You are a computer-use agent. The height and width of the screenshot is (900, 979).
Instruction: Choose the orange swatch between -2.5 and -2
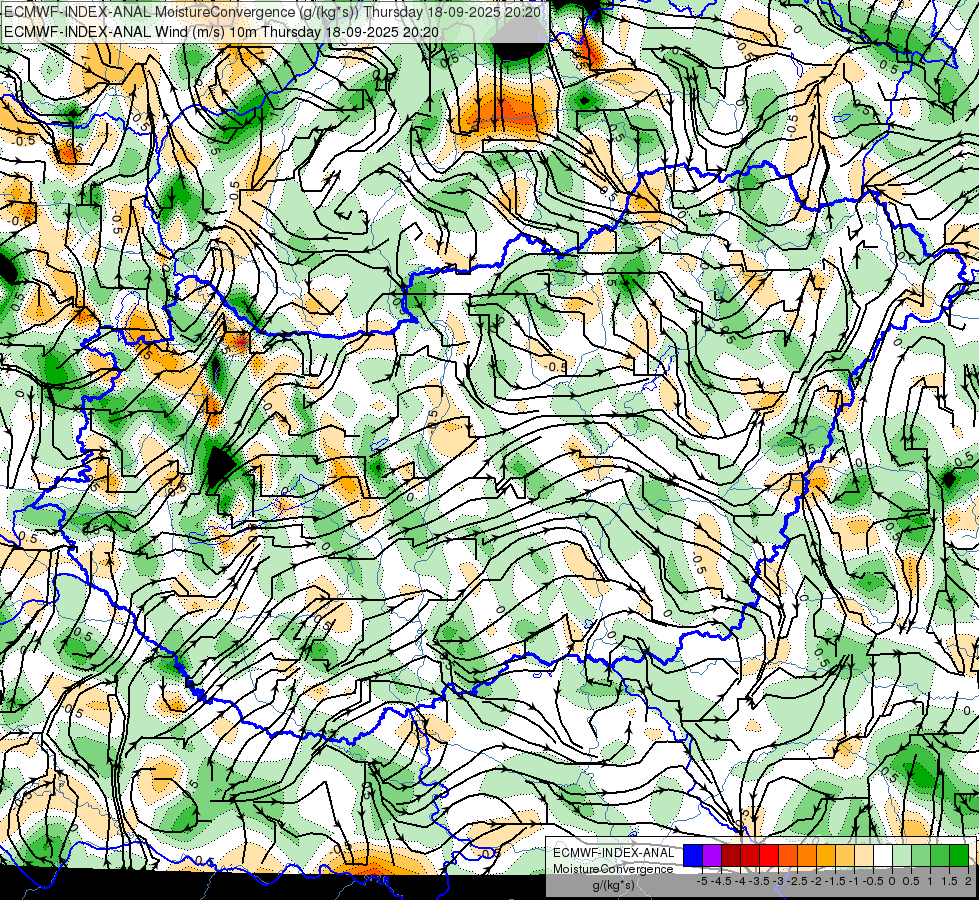coord(807,856)
